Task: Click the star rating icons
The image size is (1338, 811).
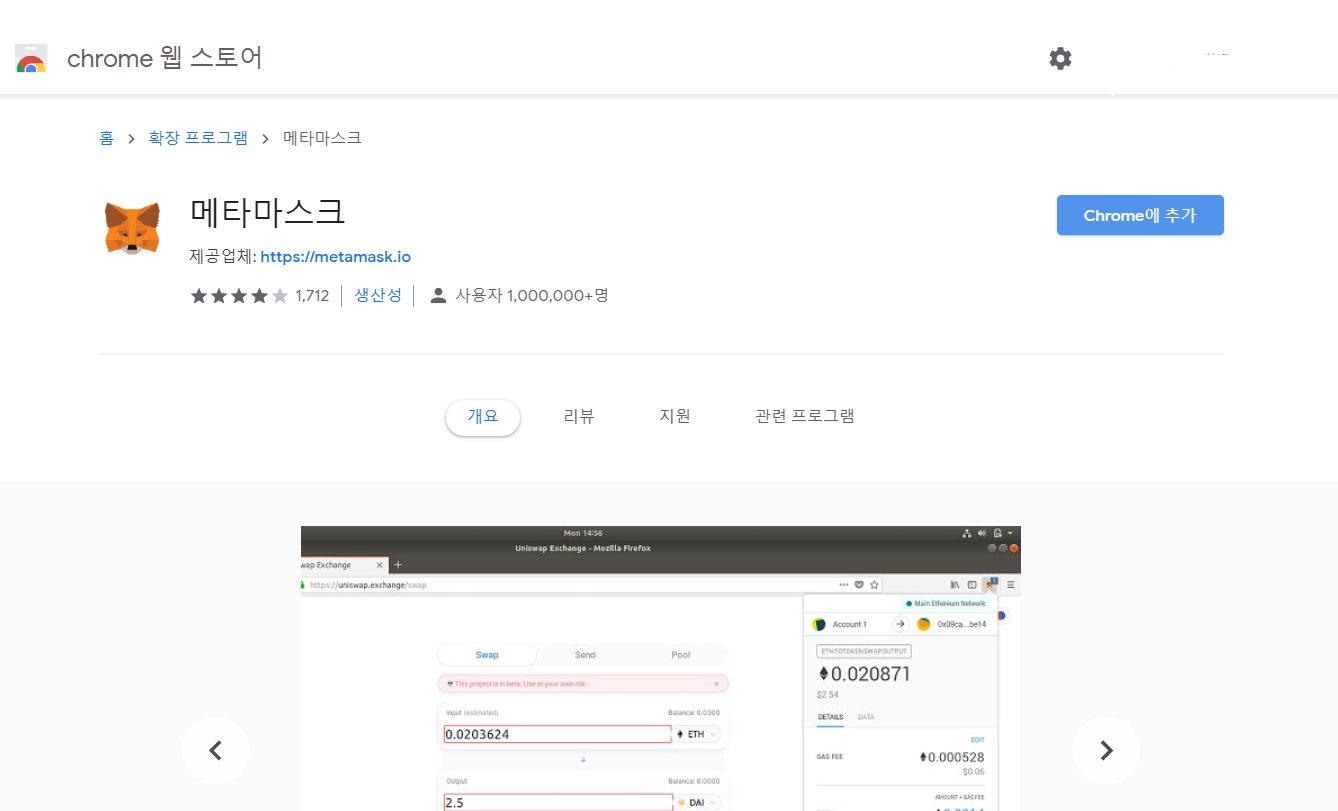Action: (239, 296)
